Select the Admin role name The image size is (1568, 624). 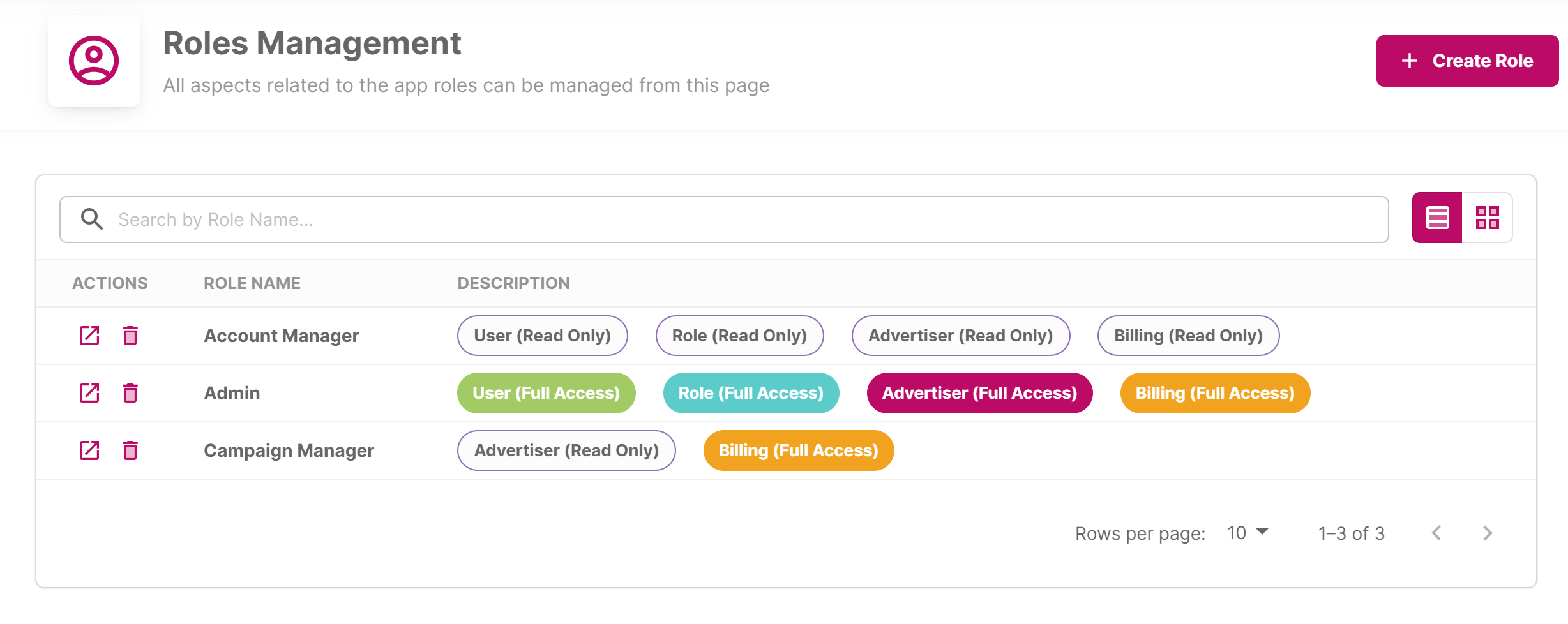[232, 393]
